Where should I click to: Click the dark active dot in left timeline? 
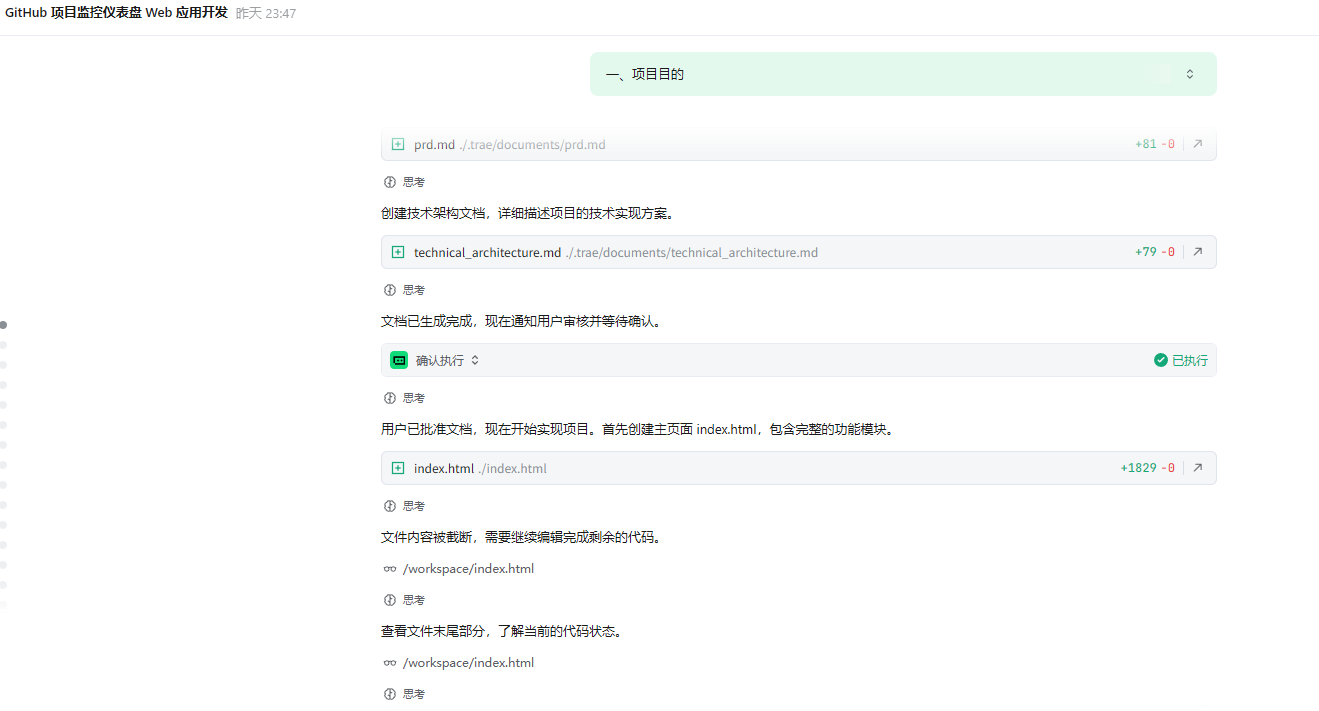click(x=4, y=325)
